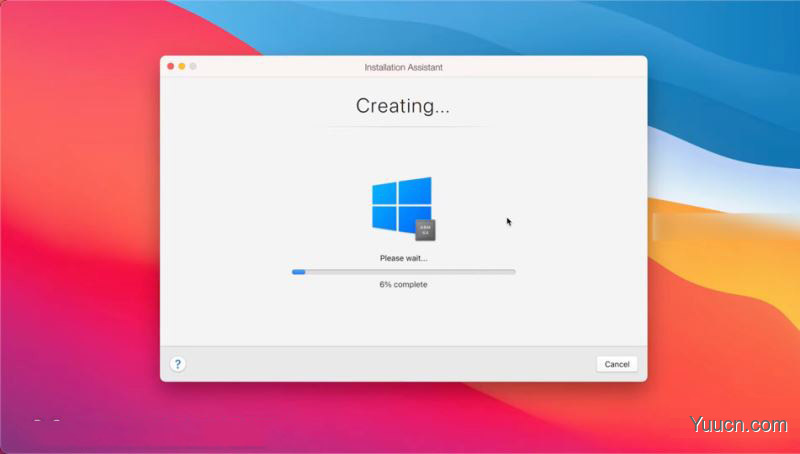Click the "Please wait..." label
800x454 pixels.
click(404, 259)
